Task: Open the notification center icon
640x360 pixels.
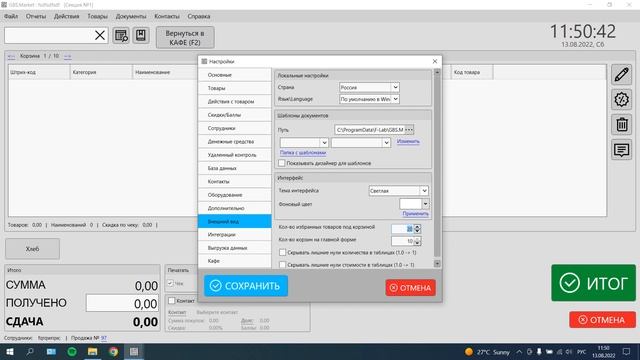Action: point(627,352)
